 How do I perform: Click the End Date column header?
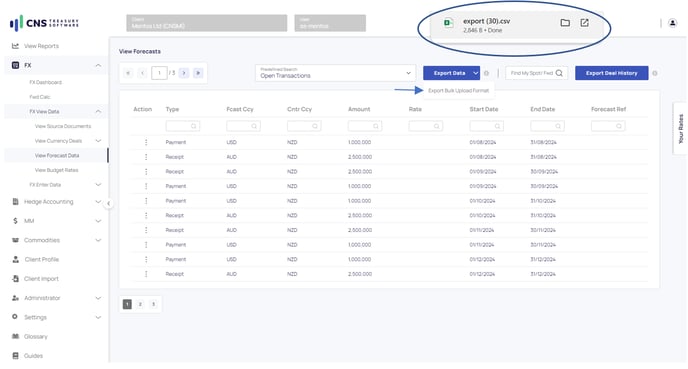coord(542,109)
